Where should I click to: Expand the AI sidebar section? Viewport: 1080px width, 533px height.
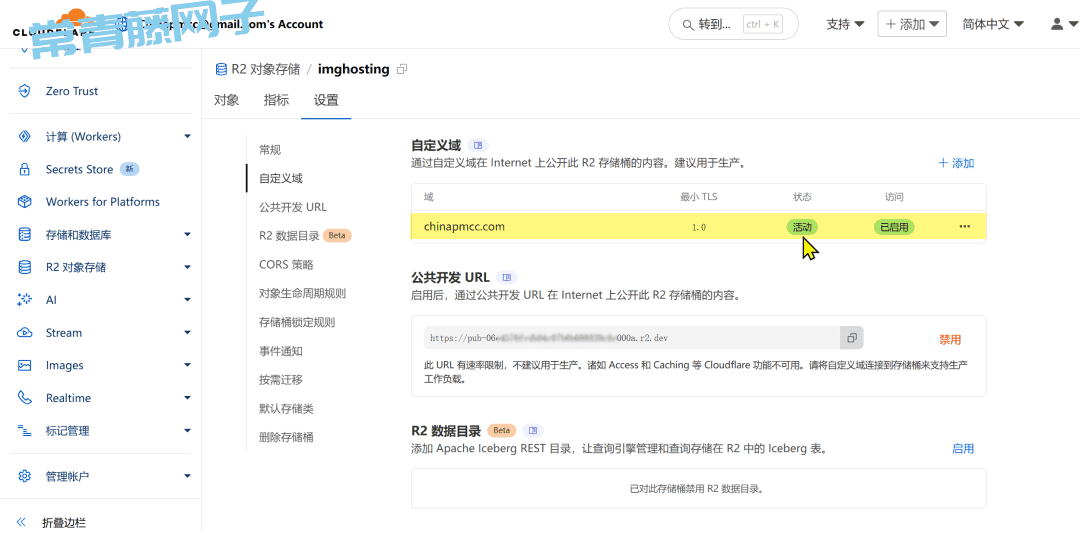coord(187,300)
